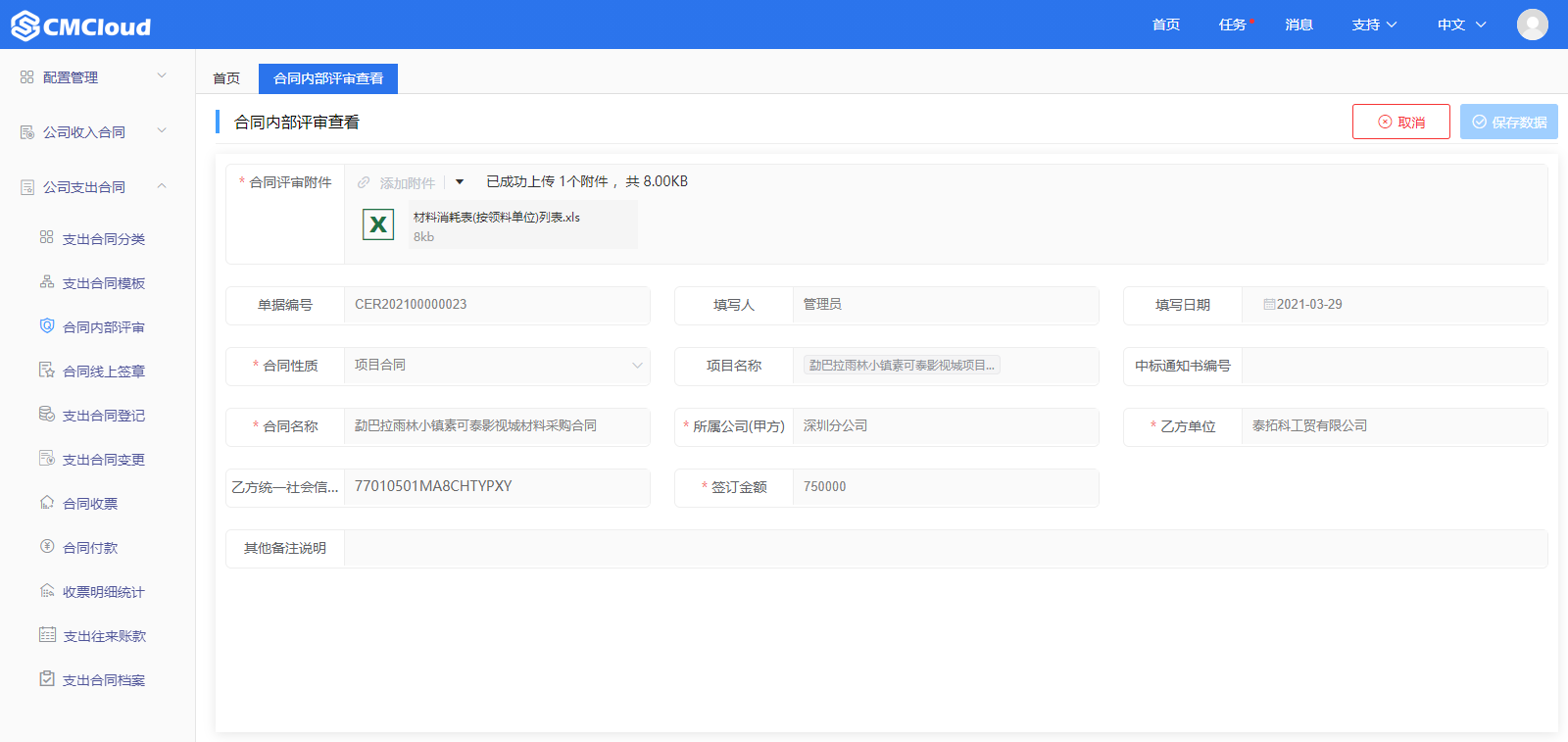Open the 支持 dropdown in header
Viewport: 1568px width, 742px height.
tap(1374, 25)
